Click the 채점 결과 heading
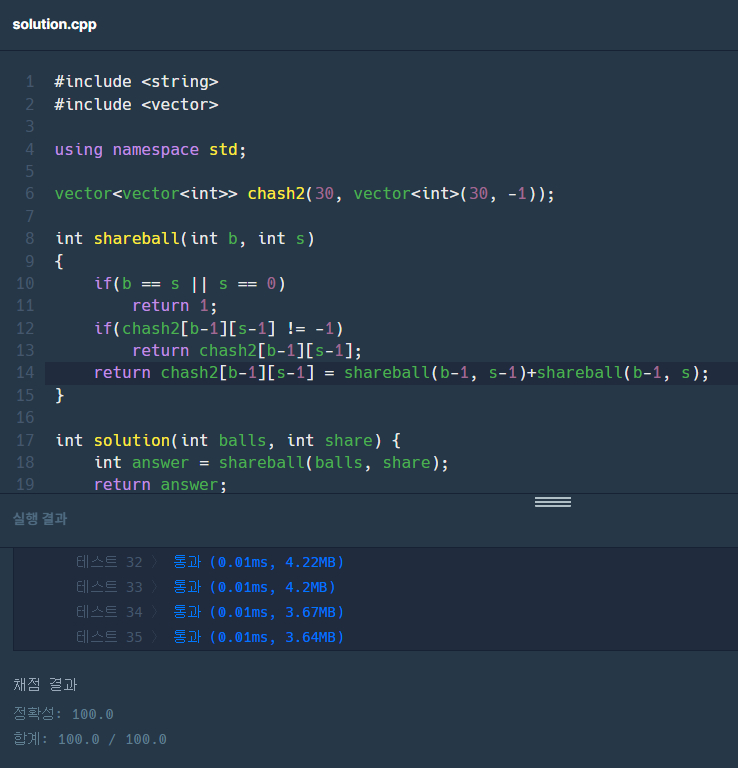738x768 pixels. tap(45, 685)
